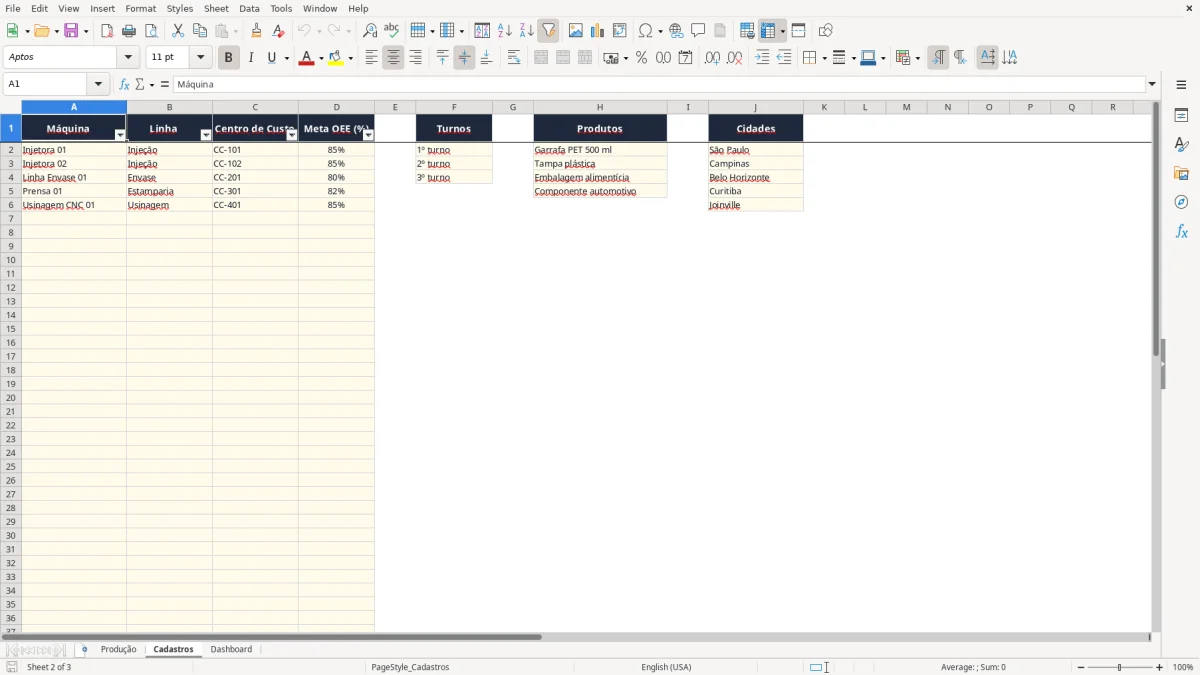The image size is (1200, 675).
Task: Toggle Italic formatting
Action: 251,58
